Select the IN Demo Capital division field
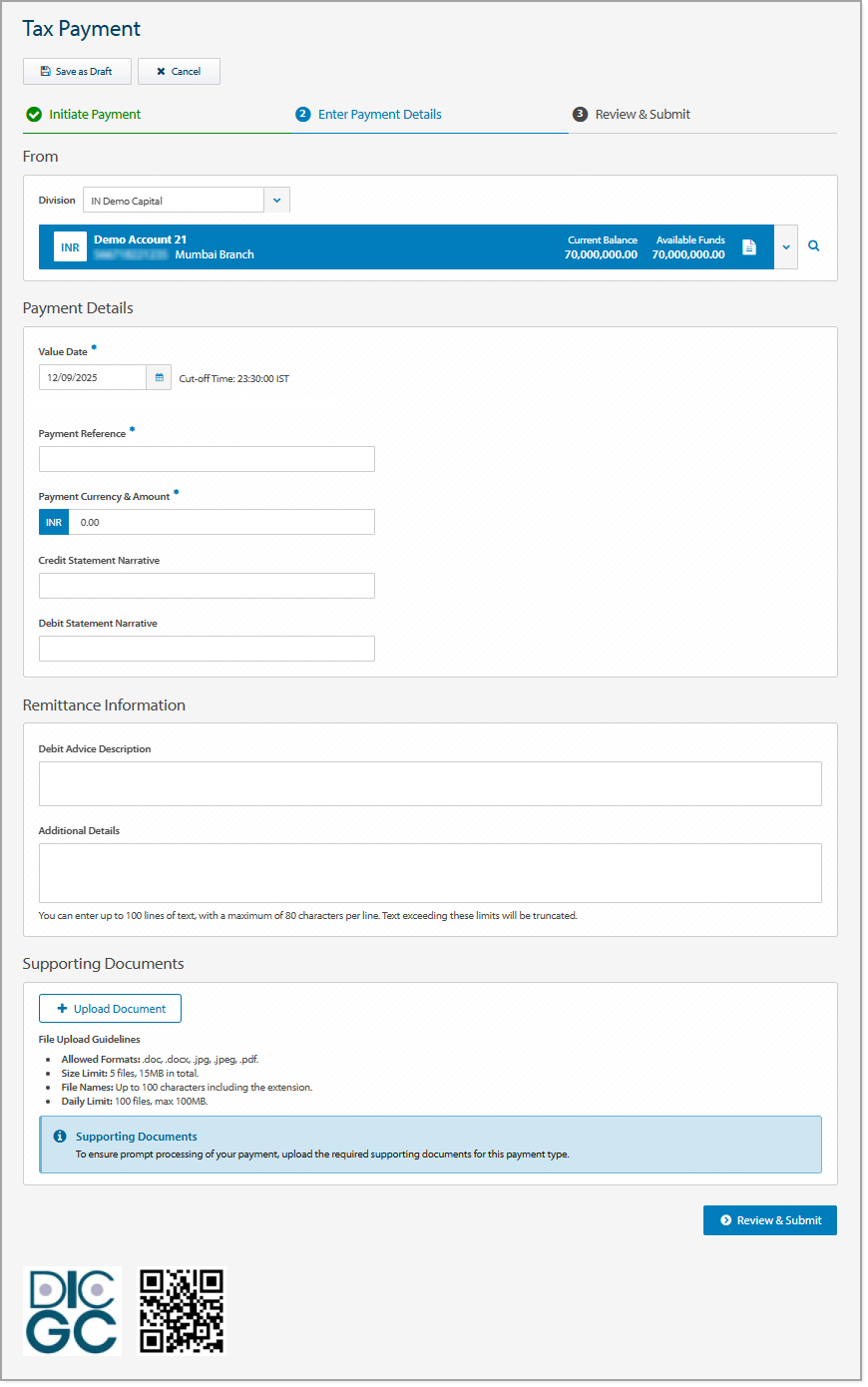Image resolution: width=868 pixels, height=1387 pixels. [x=172, y=200]
